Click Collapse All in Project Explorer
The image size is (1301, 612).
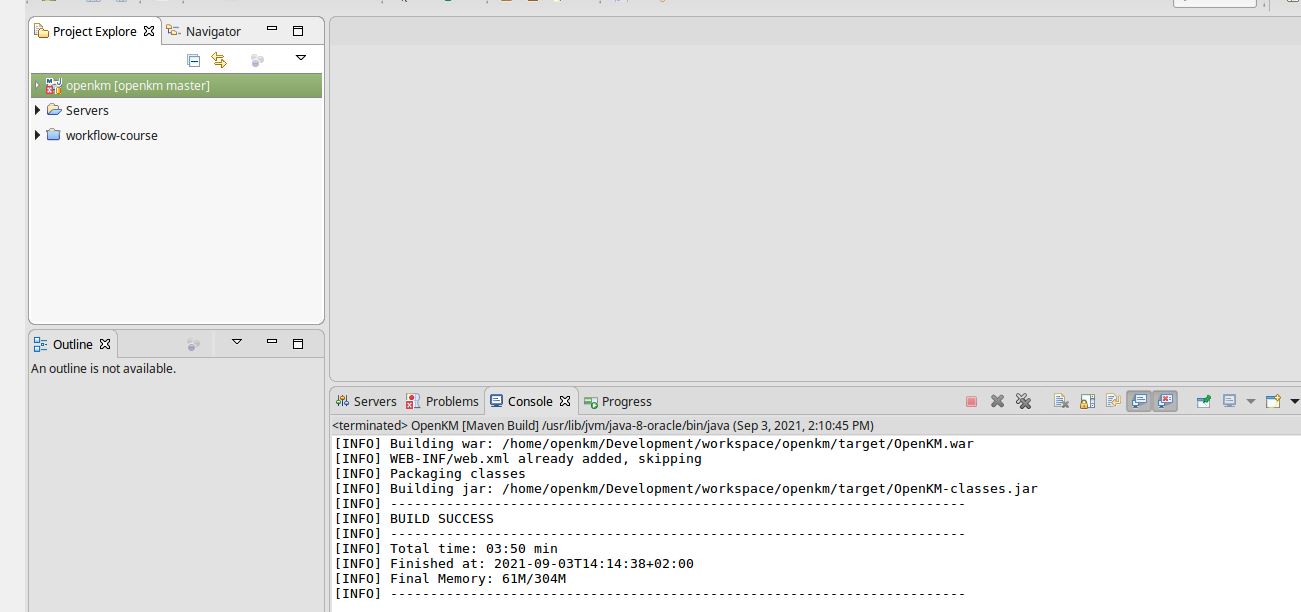point(194,60)
